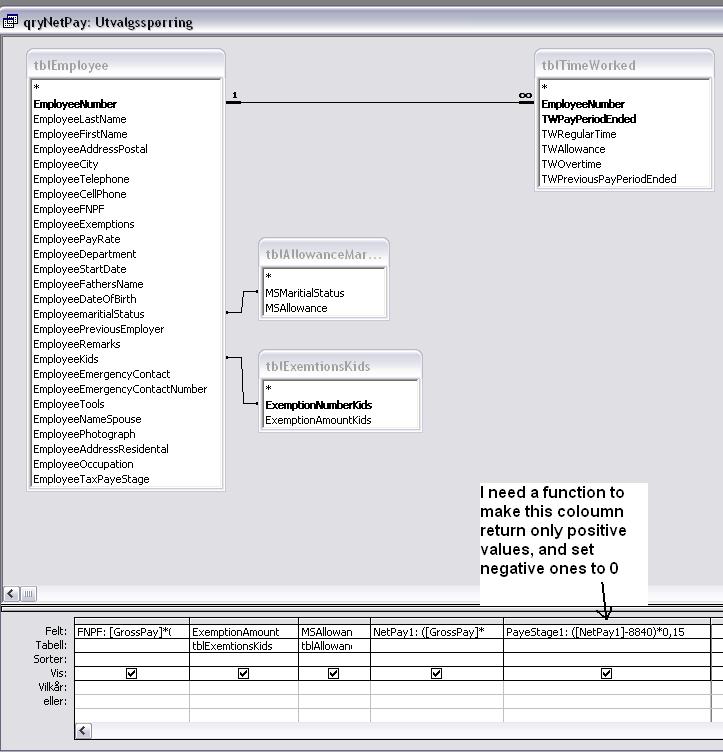Image resolution: width=723 pixels, height=752 pixels.
Task: Select ExemptionNumberKids field
Action: 341,405
